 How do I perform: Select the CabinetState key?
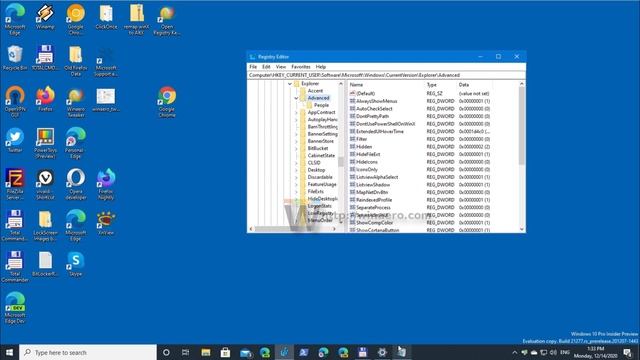[x=321, y=156]
